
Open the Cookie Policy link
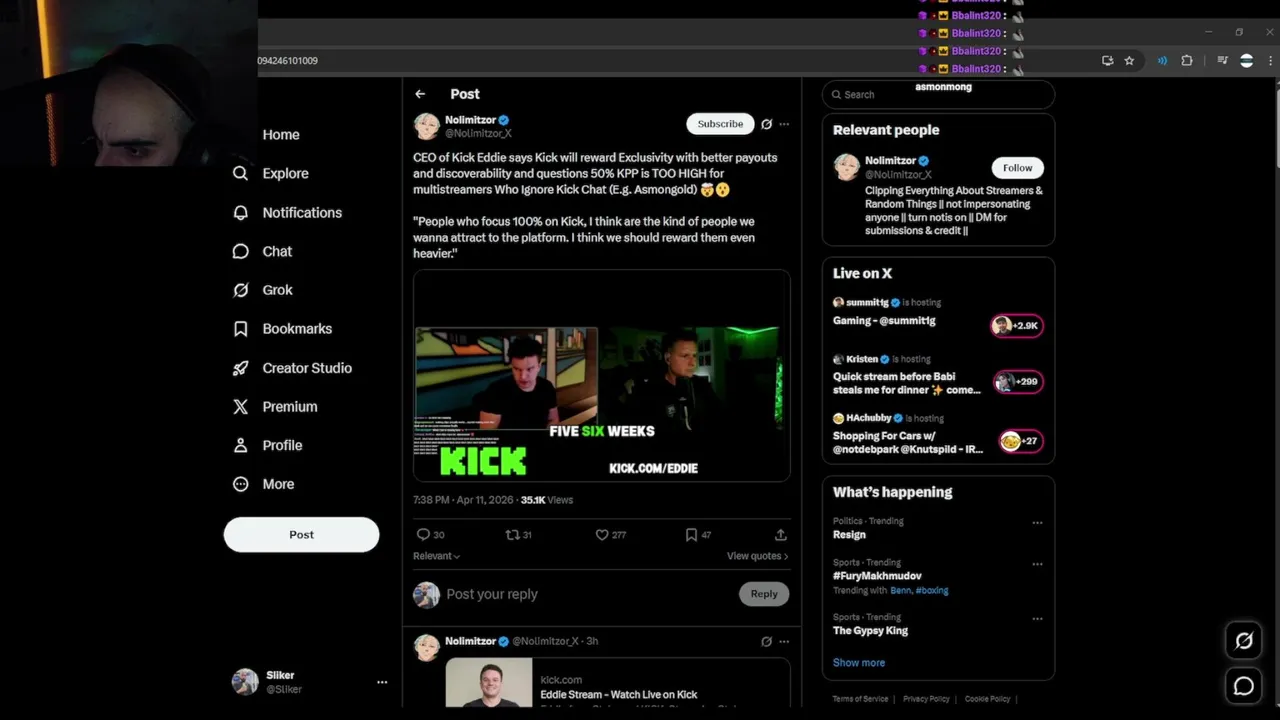pos(987,699)
